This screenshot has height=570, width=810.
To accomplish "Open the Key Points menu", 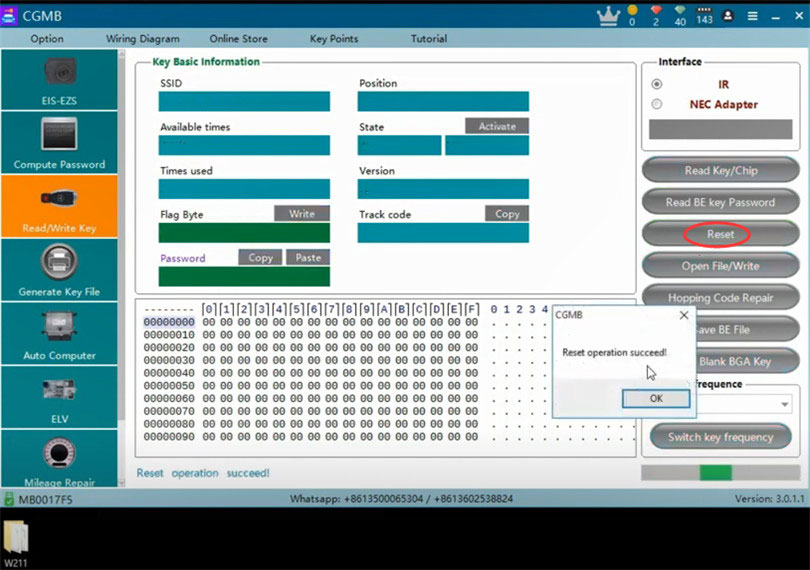I will coord(334,39).
